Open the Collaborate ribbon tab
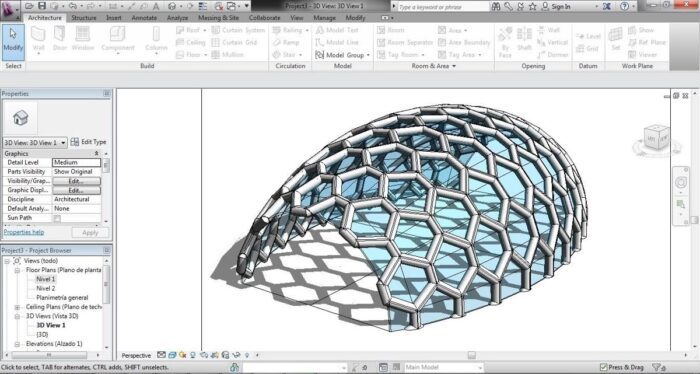Image resolution: width=700 pixels, height=374 pixels. coord(265,18)
